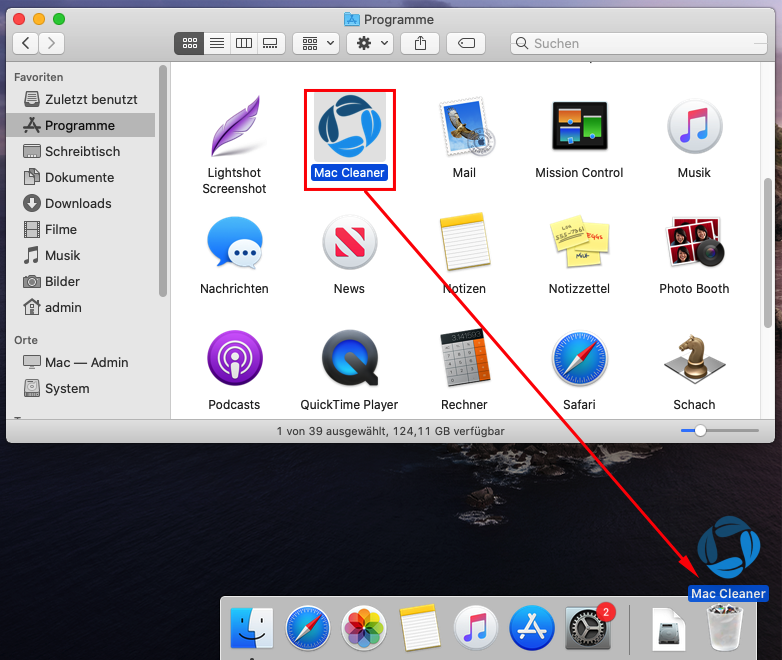Select Programme in the sidebar
This screenshot has height=660, width=782.
point(81,125)
